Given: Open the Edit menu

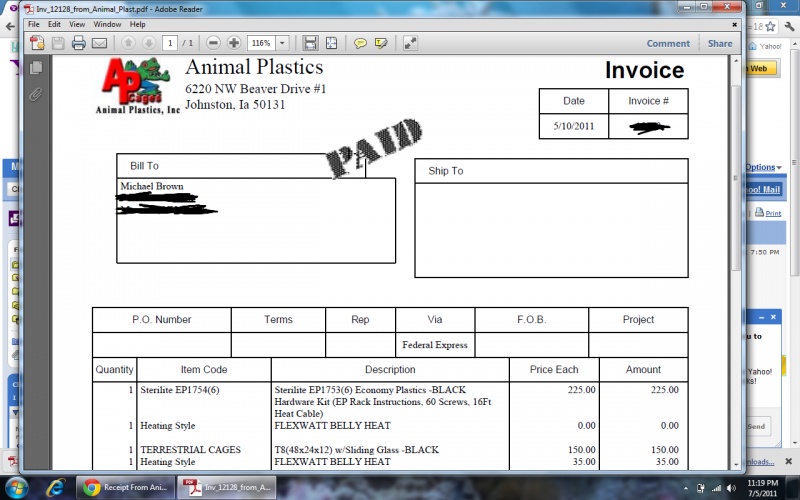Looking at the screenshot, I should point(54,24).
